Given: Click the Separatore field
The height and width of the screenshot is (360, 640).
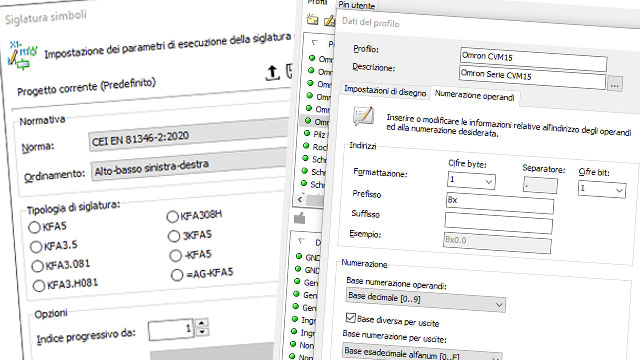Looking at the screenshot, I should click(540, 185).
